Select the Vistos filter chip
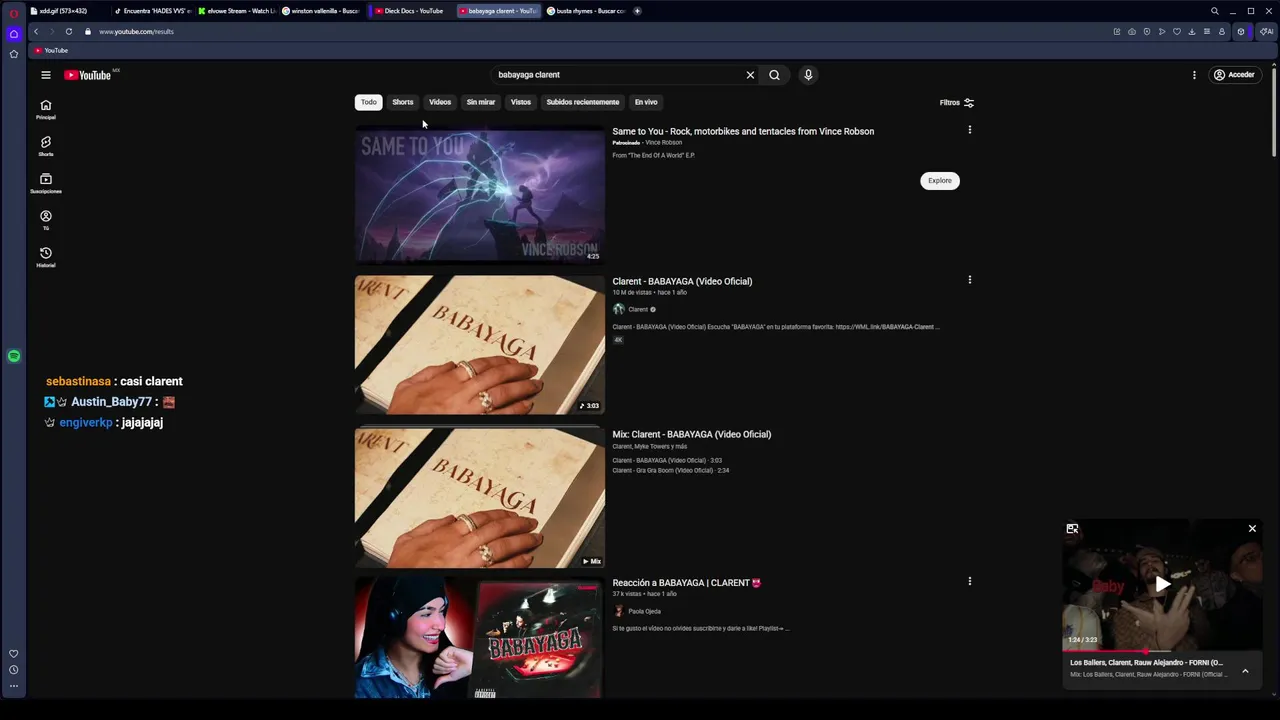Screen dimensions: 1280x720 [x=521, y=102]
